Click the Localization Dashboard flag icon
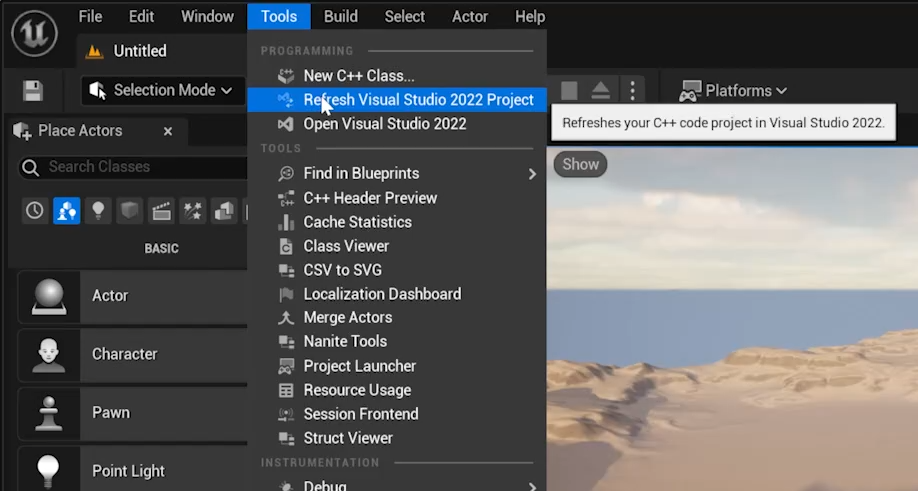The width and height of the screenshot is (918, 491). (x=286, y=294)
